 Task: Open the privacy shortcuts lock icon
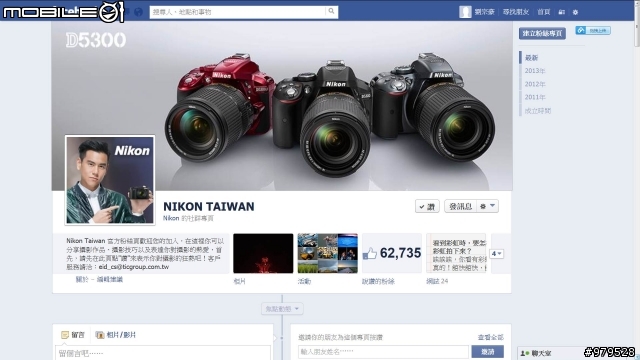[x=562, y=12]
